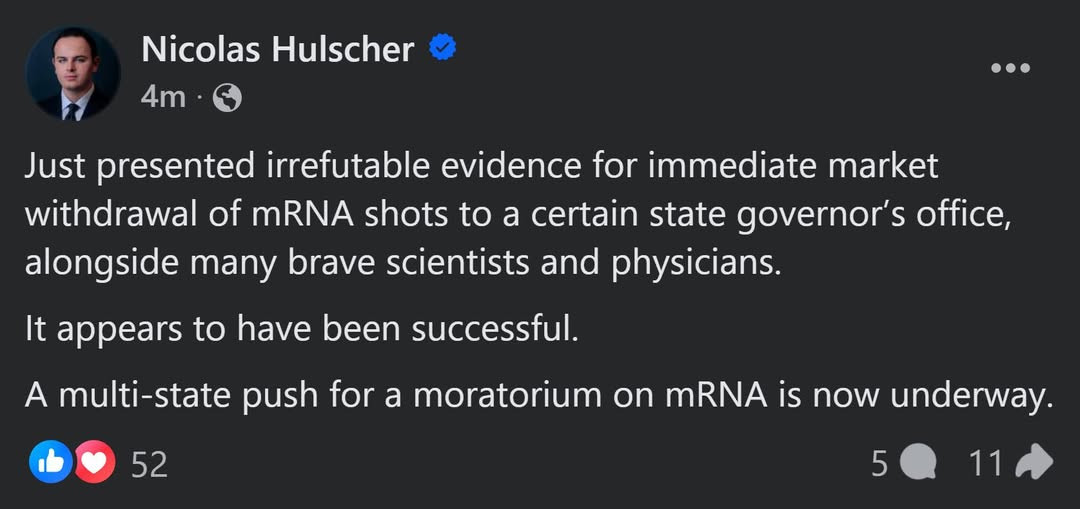Click the red heart Love reaction icon
The image size is (1080, 509).
tap(94, 462)
